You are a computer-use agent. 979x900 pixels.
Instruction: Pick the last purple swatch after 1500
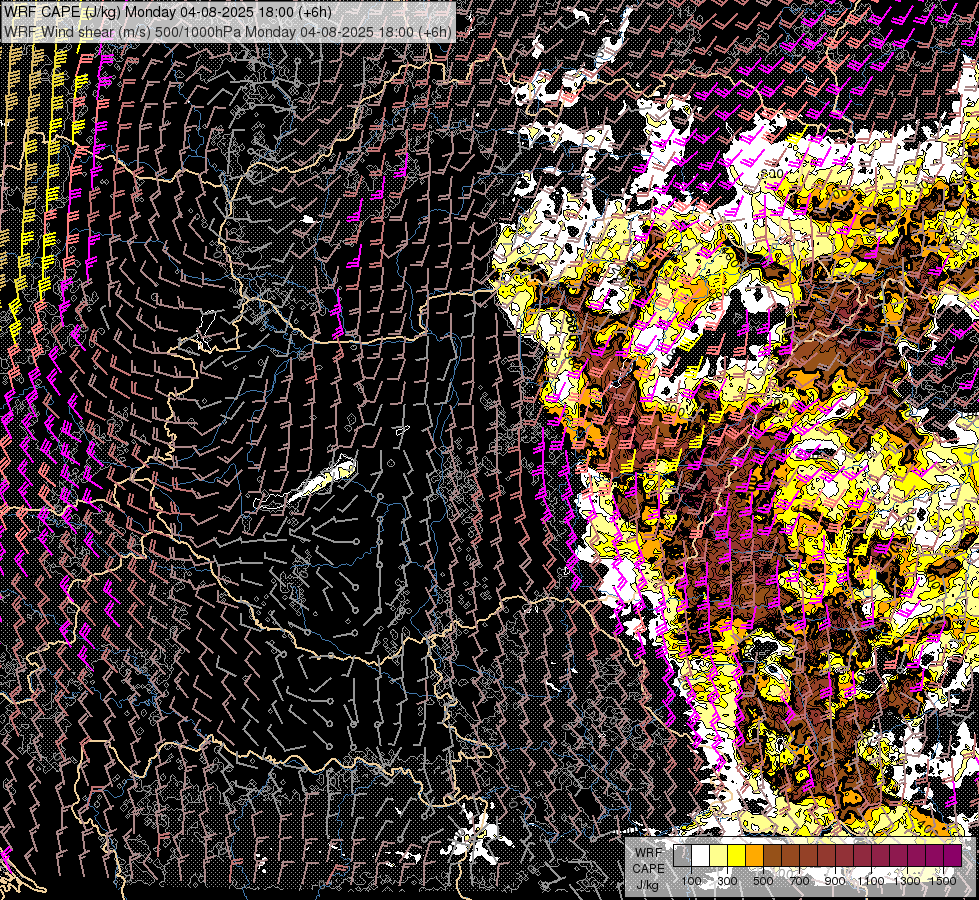point(953,855)
